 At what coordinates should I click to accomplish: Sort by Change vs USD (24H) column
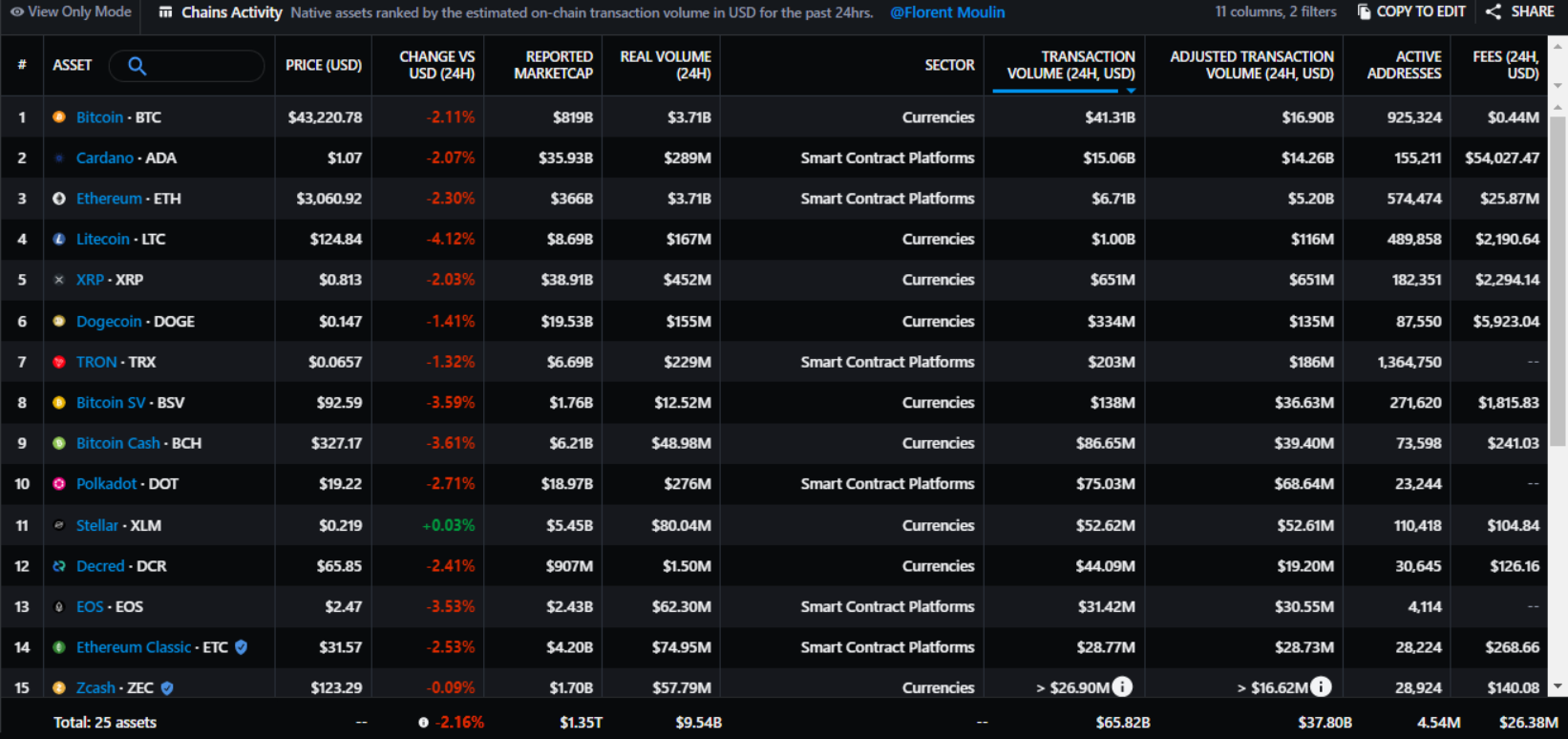[x=436, y=65]
